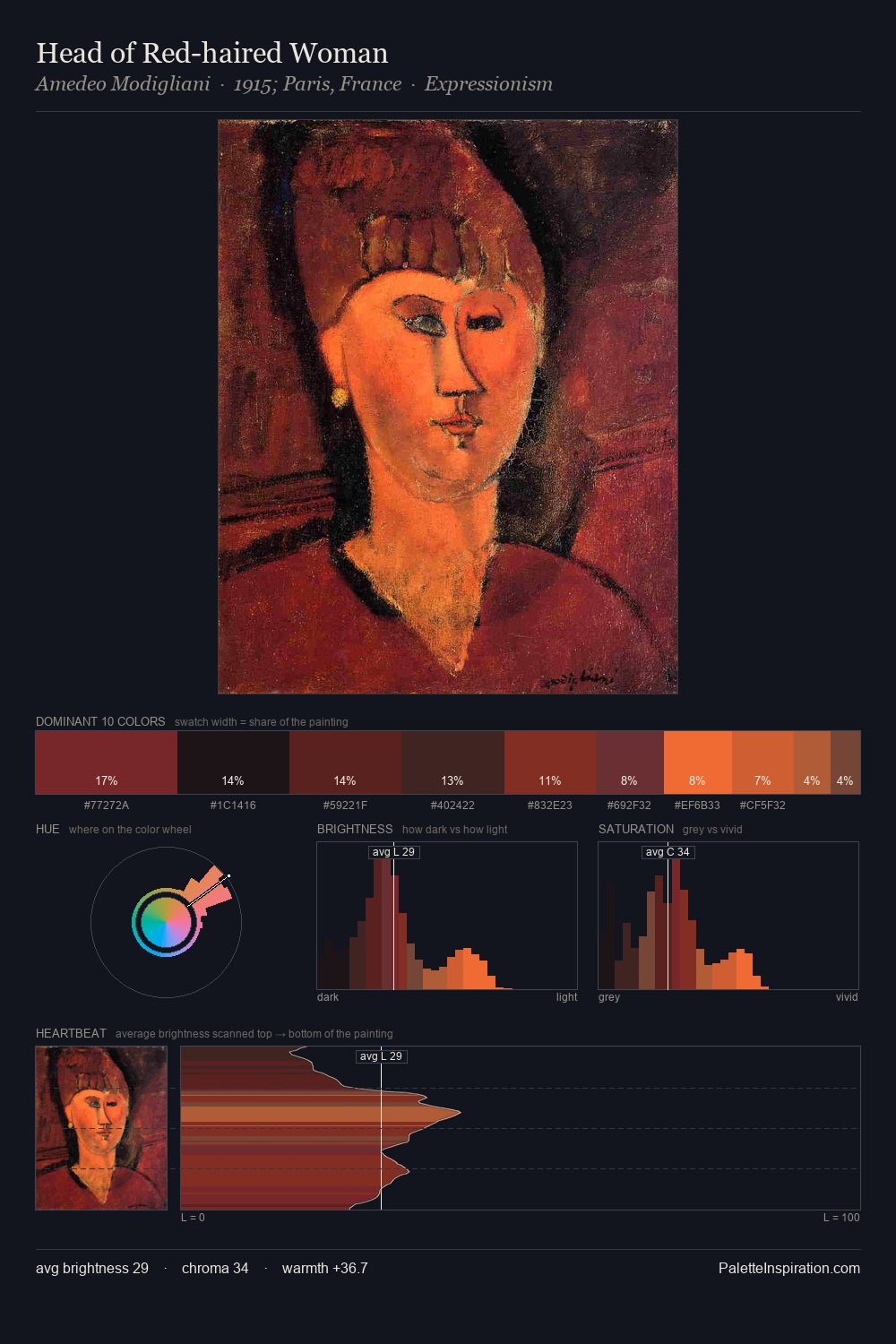Viewport: 896px width, 1344px height.
Task: Click the 'light' brightness axis label
Action: [566, 997]
